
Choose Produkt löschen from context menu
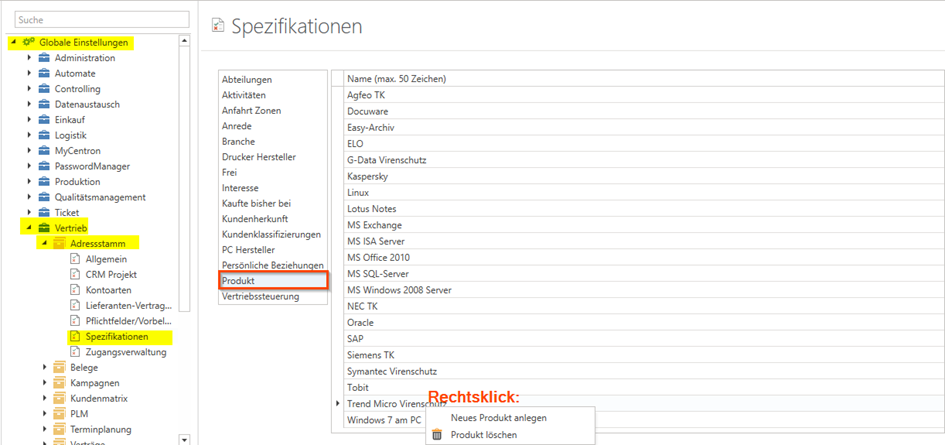484,435
